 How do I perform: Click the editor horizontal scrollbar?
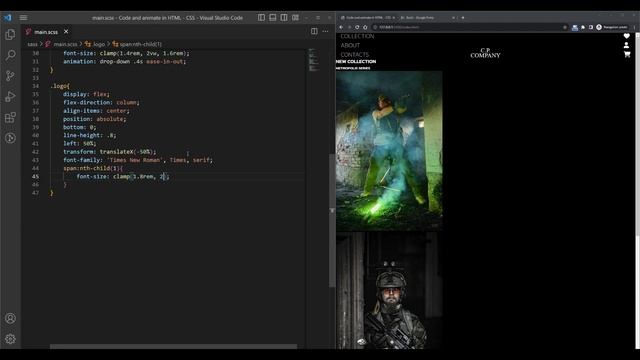pos(173,347)
